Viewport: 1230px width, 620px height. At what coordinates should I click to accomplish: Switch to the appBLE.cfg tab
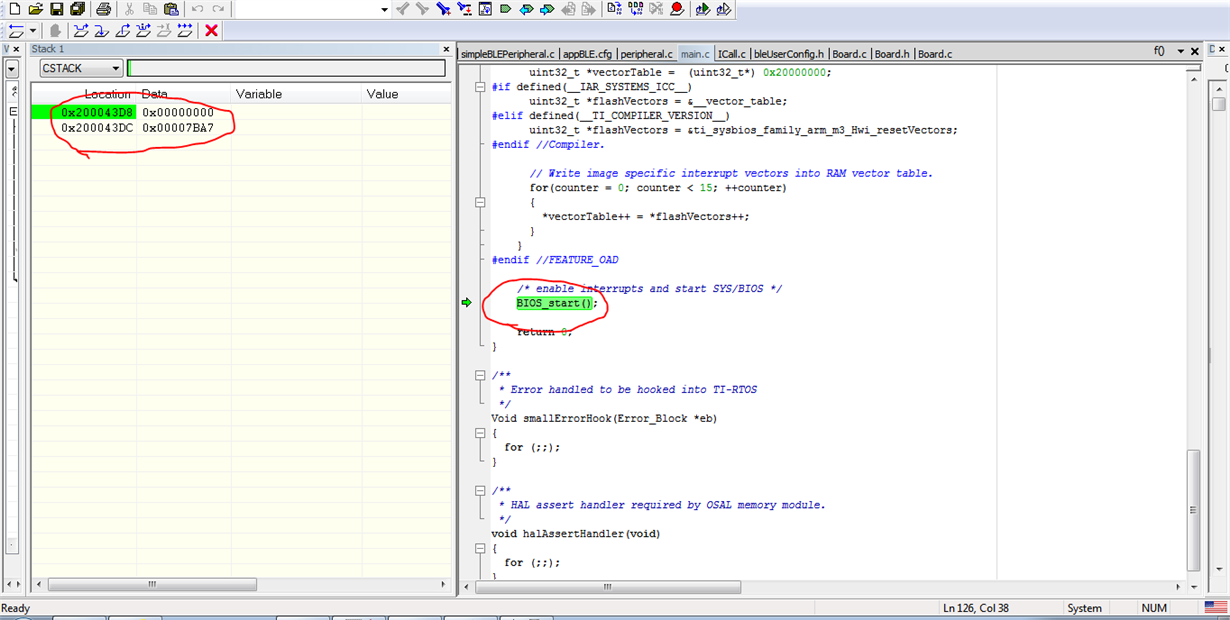click(587, 54)
